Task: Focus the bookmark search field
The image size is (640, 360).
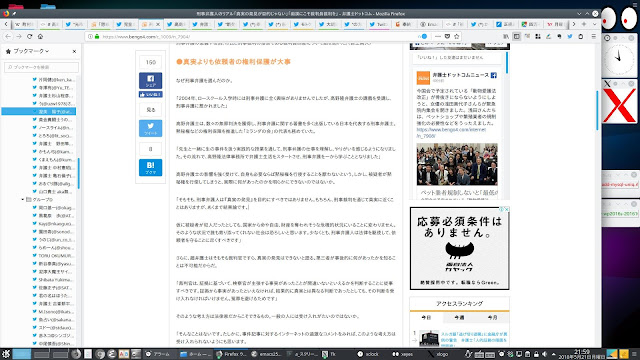Action: [41, 67]
